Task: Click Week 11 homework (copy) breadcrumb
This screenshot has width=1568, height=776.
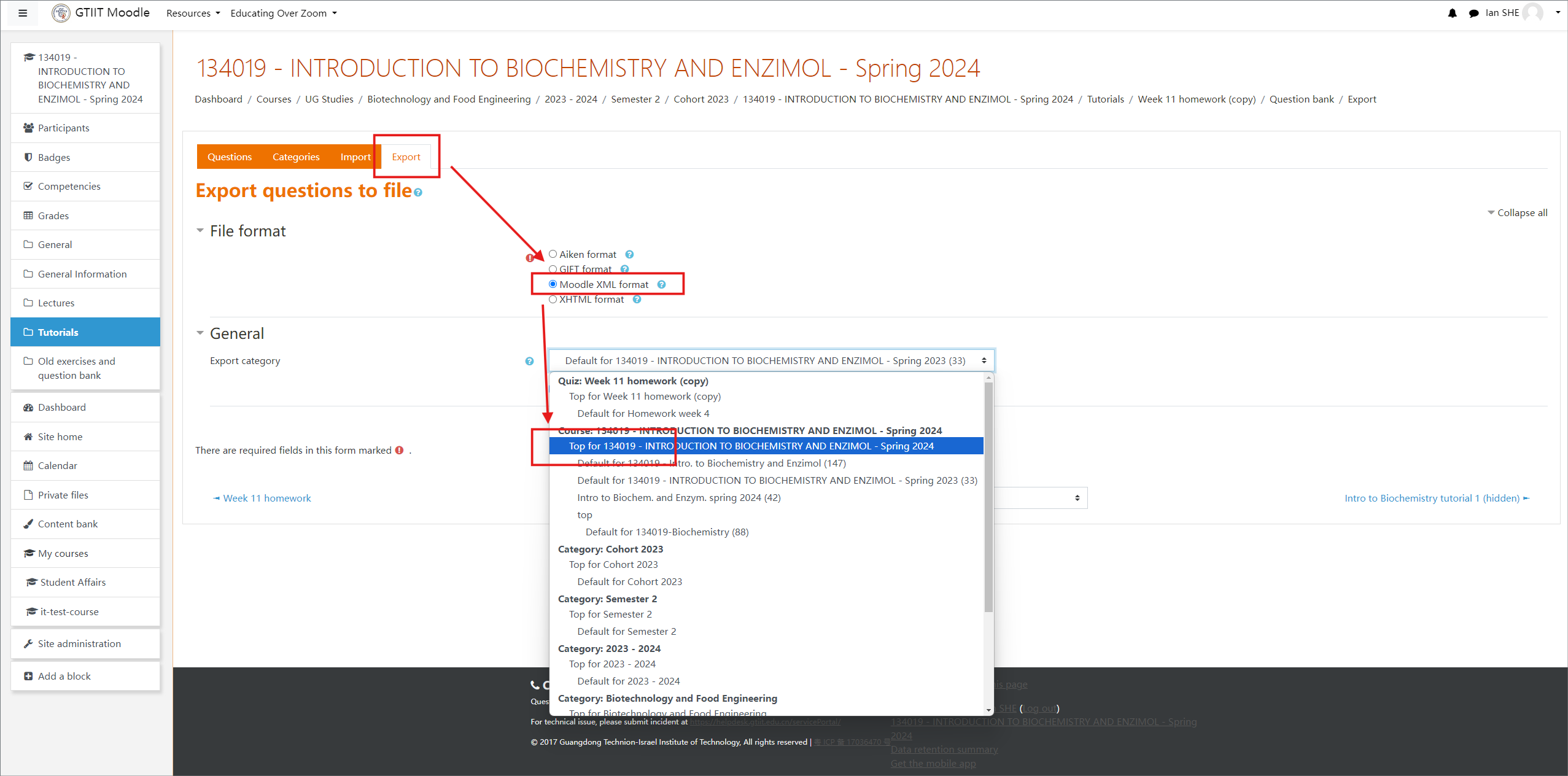Action: 1197,99
